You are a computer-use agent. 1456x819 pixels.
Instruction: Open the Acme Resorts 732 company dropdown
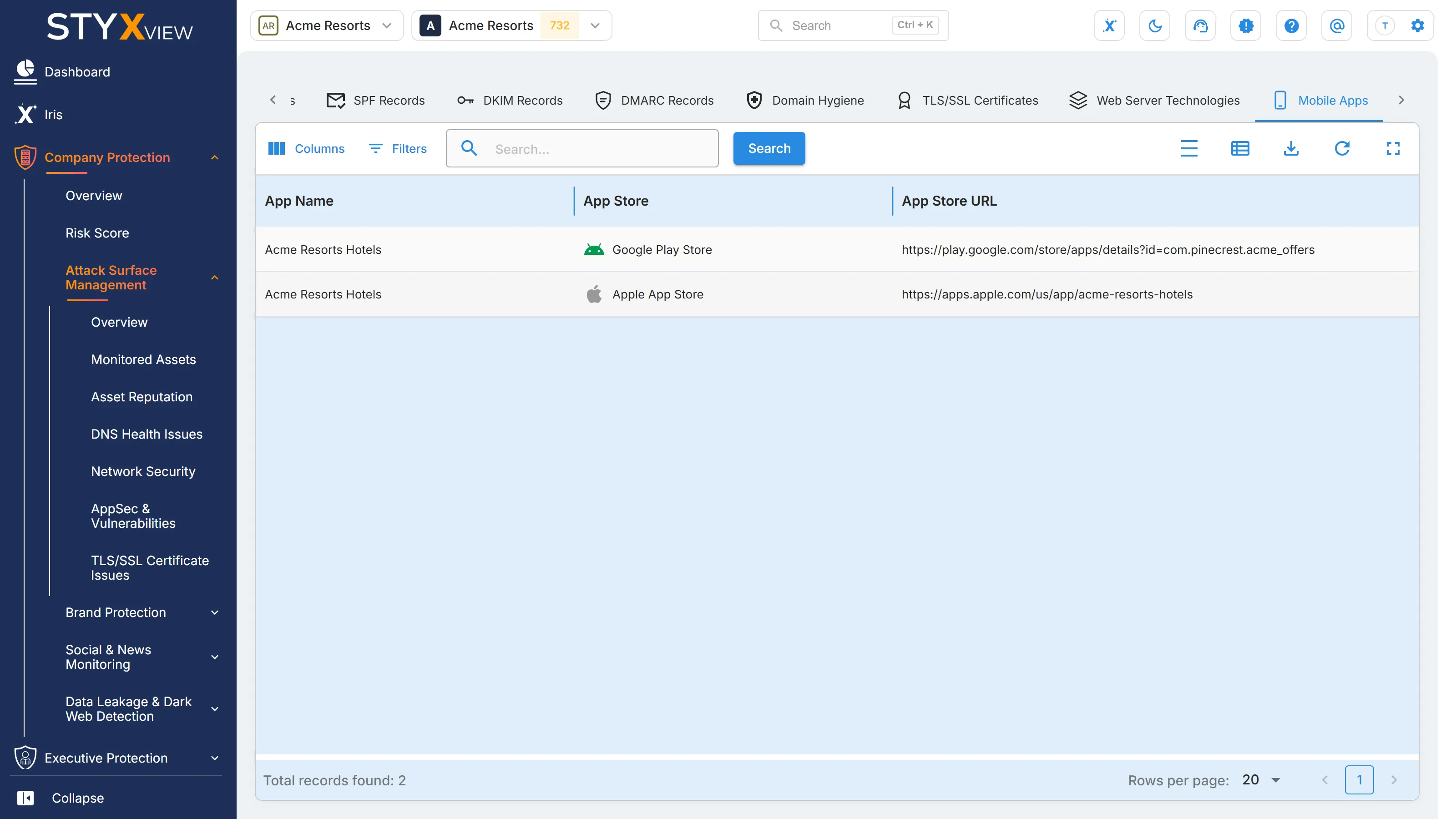(x=511, y=25)
